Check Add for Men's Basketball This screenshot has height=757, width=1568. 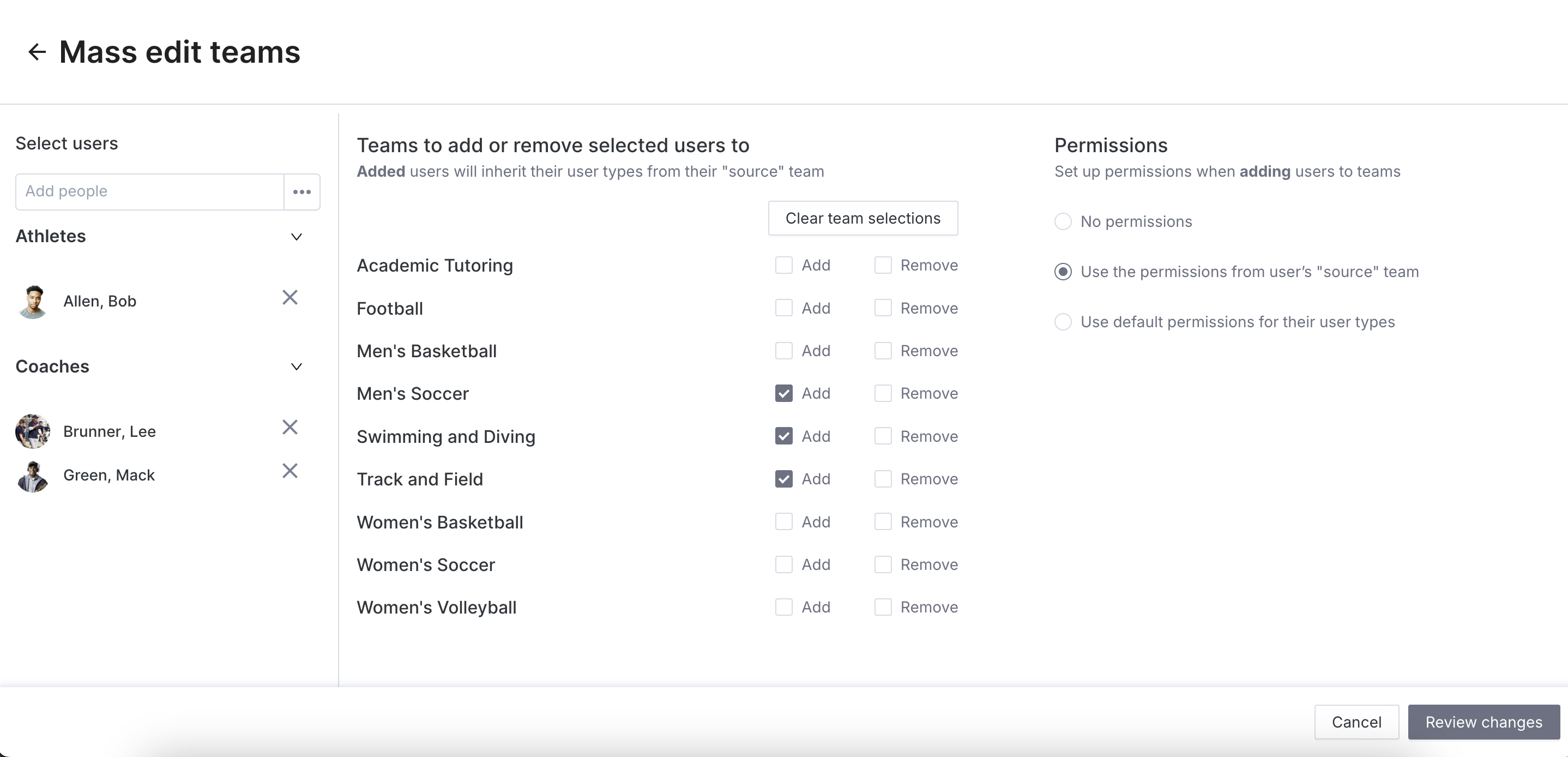point(784,351)
